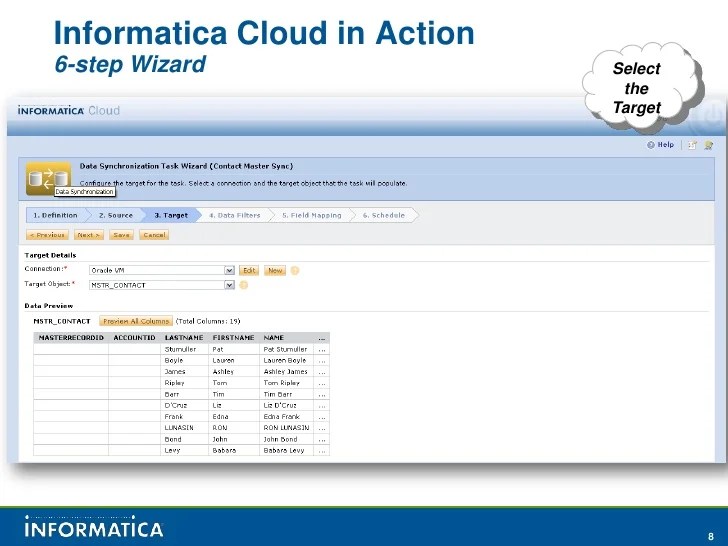Click the Cancel button
Screen dimensions: 728x546
tap(154, 235)
